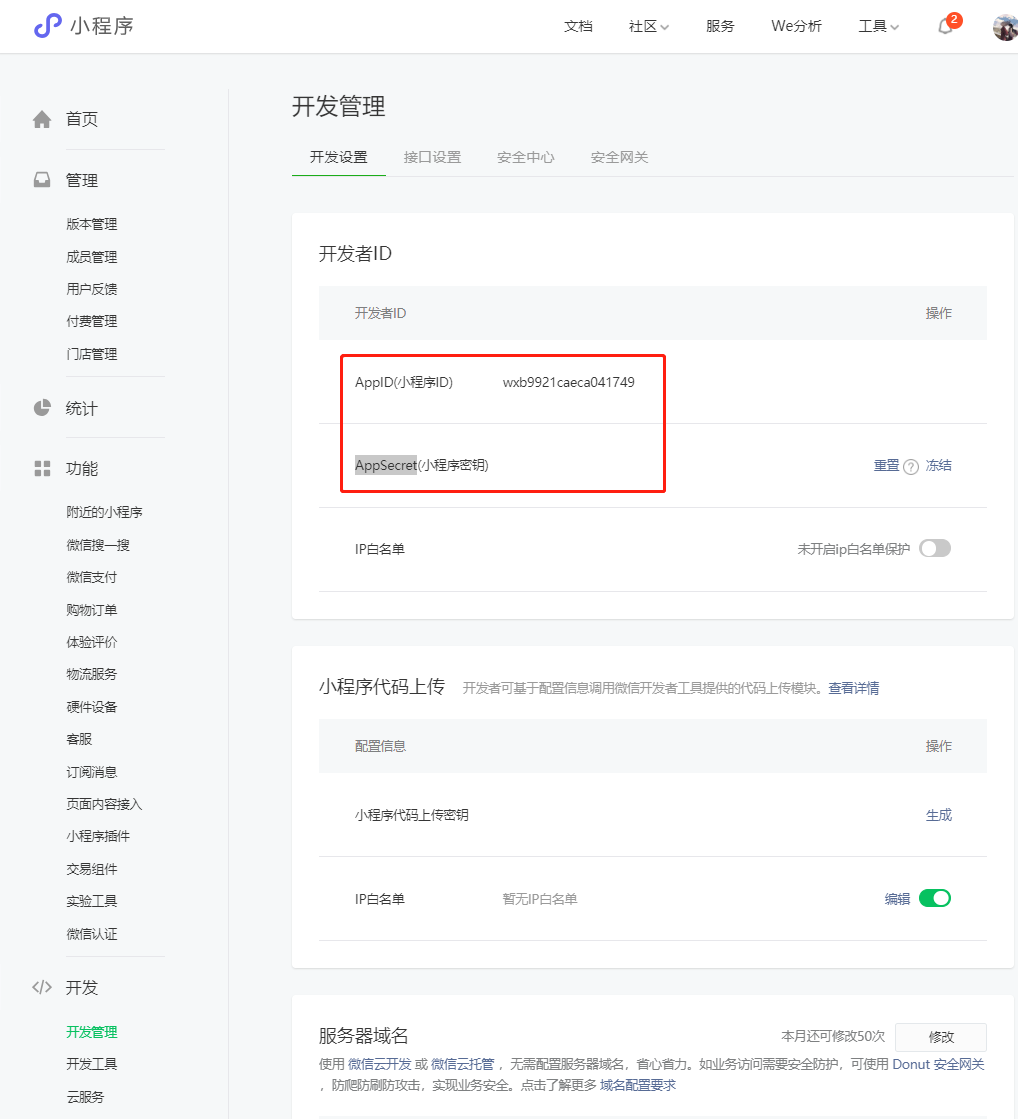Open 硬件设备 in the sidebar
1018x1119 pixels.
tap(91, 707)
